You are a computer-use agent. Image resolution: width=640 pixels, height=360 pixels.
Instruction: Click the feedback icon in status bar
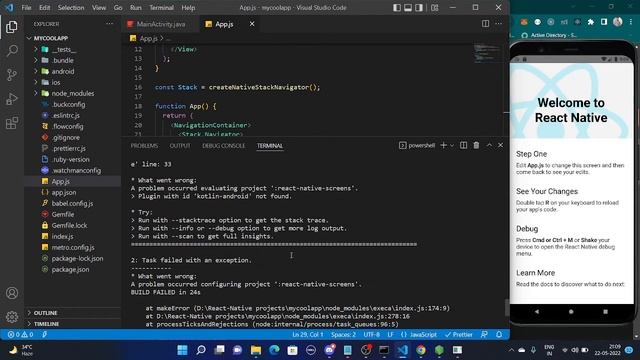pos(484,334)
